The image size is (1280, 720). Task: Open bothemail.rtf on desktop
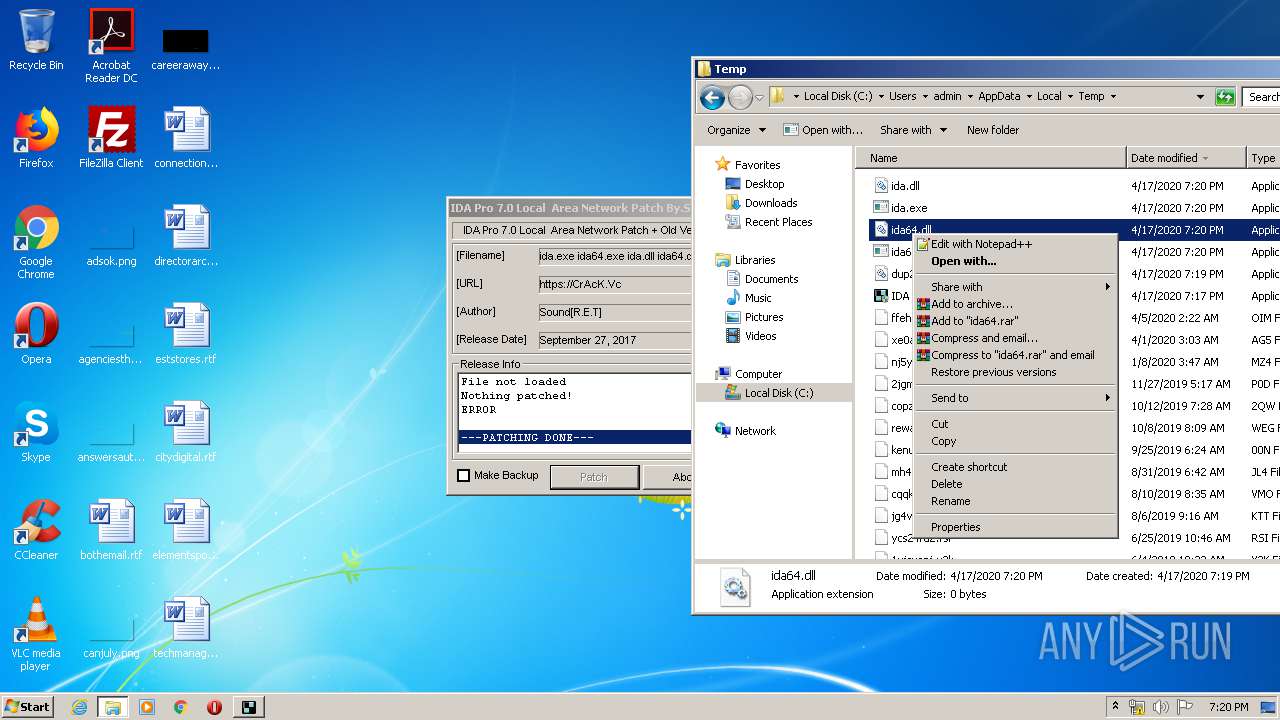click(111, 529)
